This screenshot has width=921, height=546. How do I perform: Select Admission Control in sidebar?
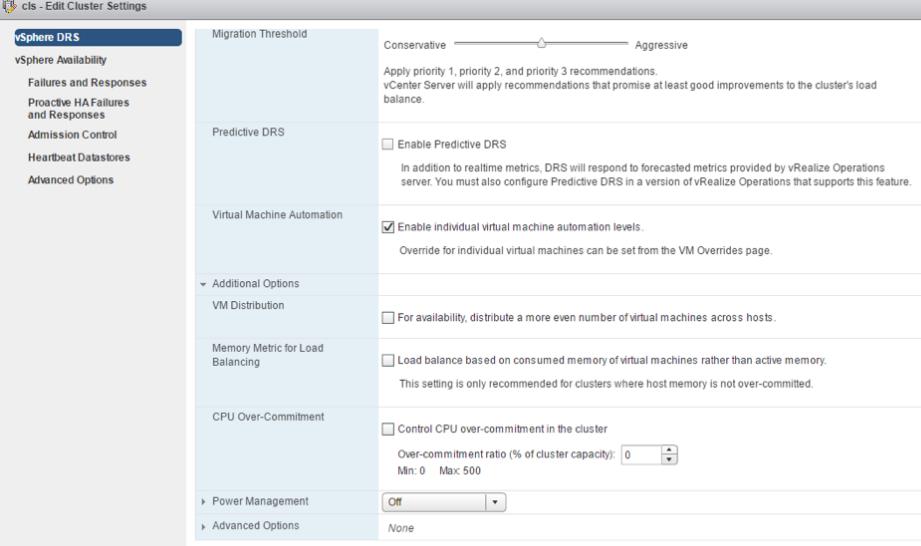pyautogui.click(x=72, y=134)
